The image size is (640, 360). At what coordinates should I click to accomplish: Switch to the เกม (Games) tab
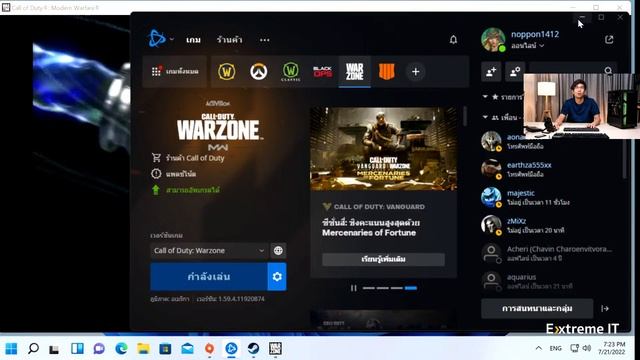193,40
